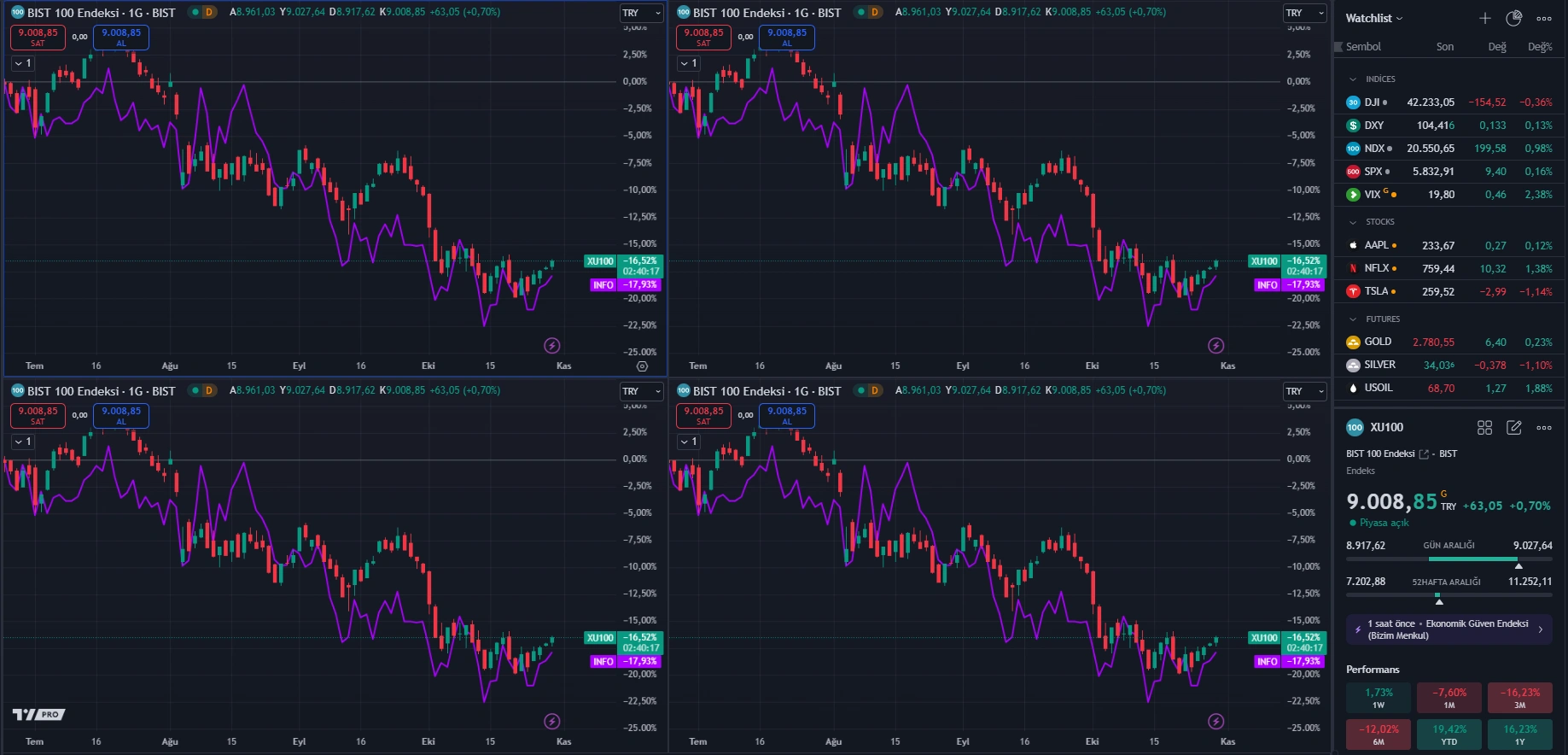Viewport: 1568px width, 755px height.
Task: Select the 1W performance tile
Action: click(x=1379, y=699)
